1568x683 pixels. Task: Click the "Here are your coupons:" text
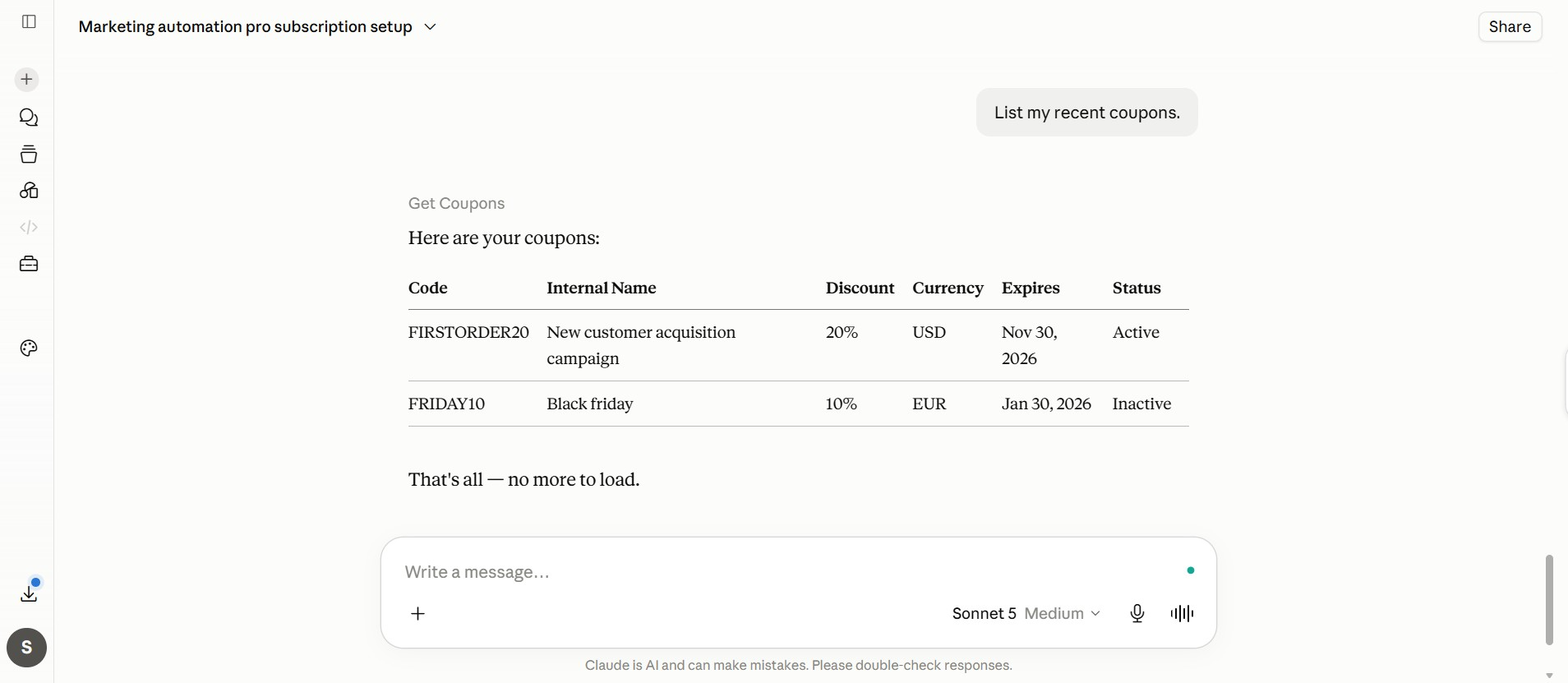(x=504, y=238)
